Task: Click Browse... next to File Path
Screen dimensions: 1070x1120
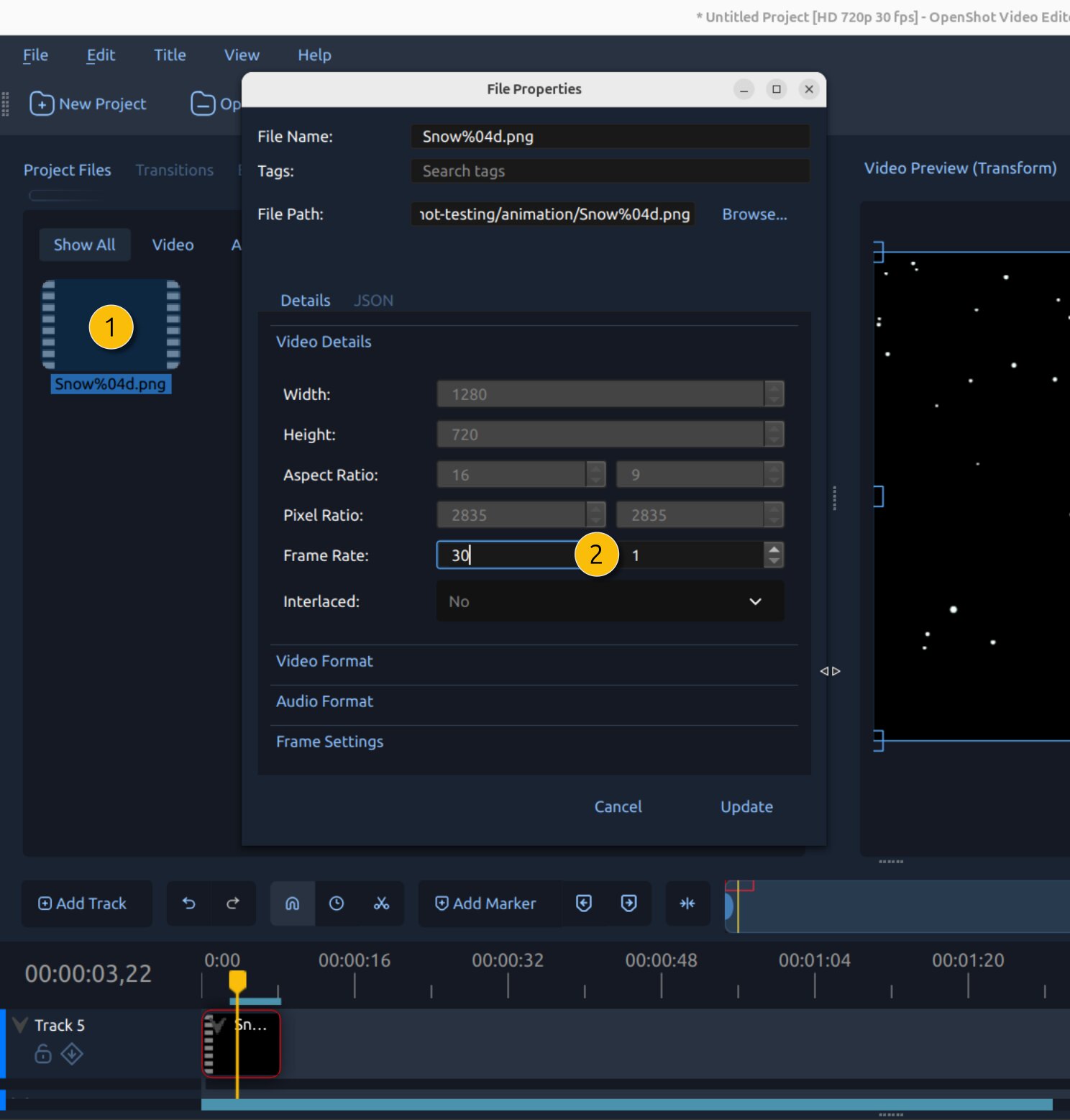Action: (x=754, y=214)
